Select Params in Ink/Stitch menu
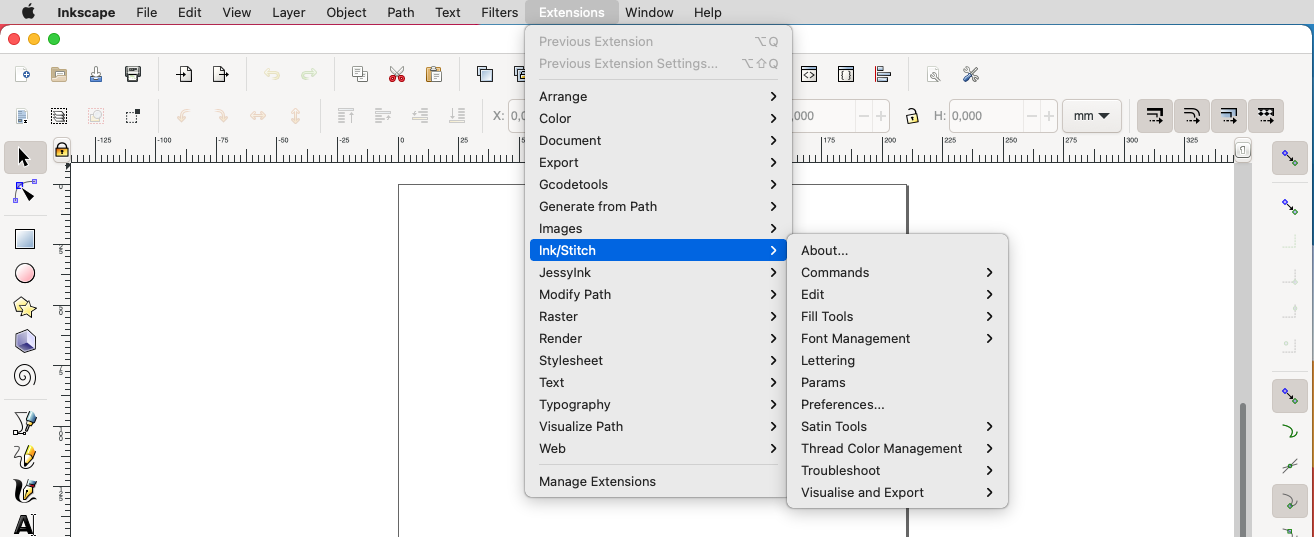This screenshot has height=537, width=1314. pos(897,382)
